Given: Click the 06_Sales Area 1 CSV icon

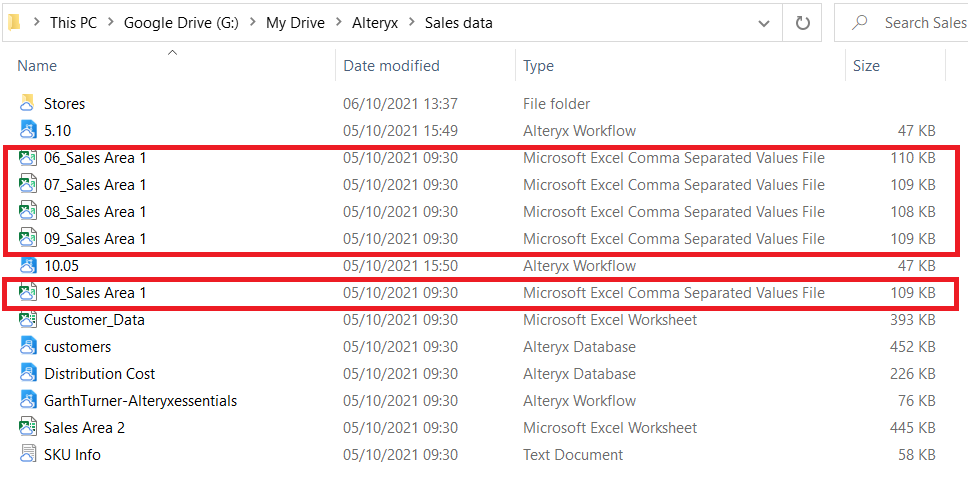Looking at the screenshot, I should tap(28, 158).
